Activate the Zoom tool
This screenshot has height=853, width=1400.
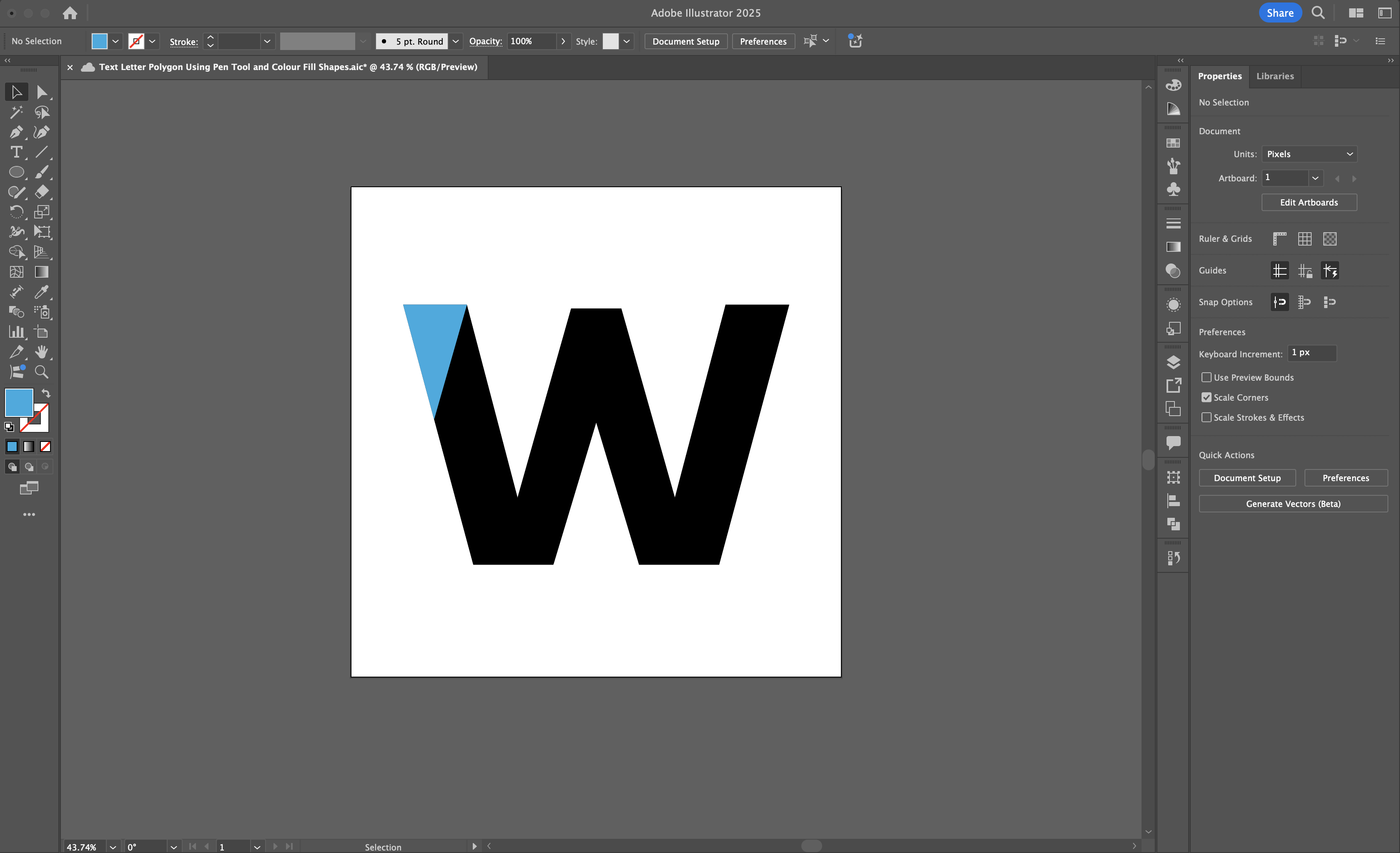(41, 371)
